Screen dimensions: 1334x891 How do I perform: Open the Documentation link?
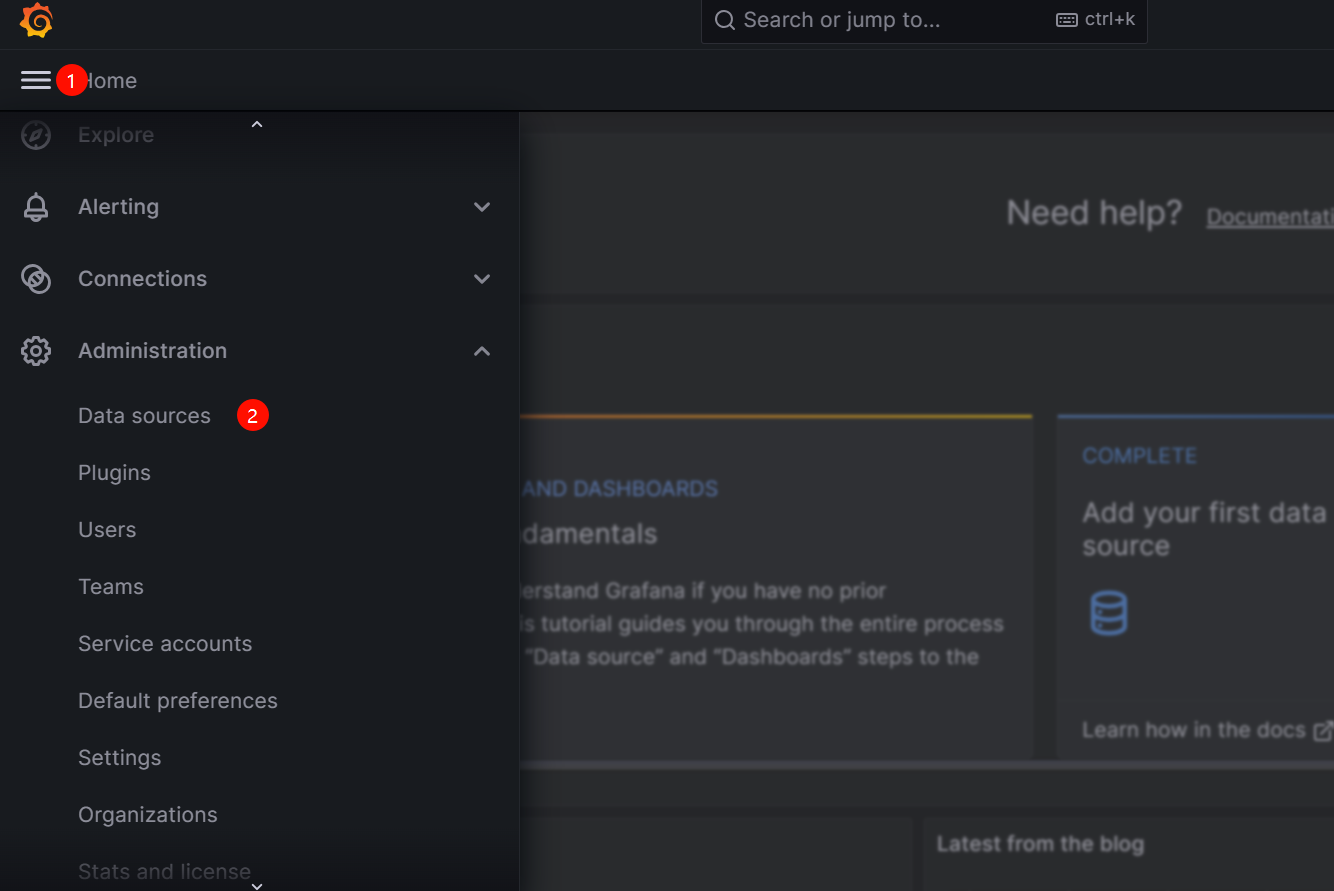point(1270,217)
